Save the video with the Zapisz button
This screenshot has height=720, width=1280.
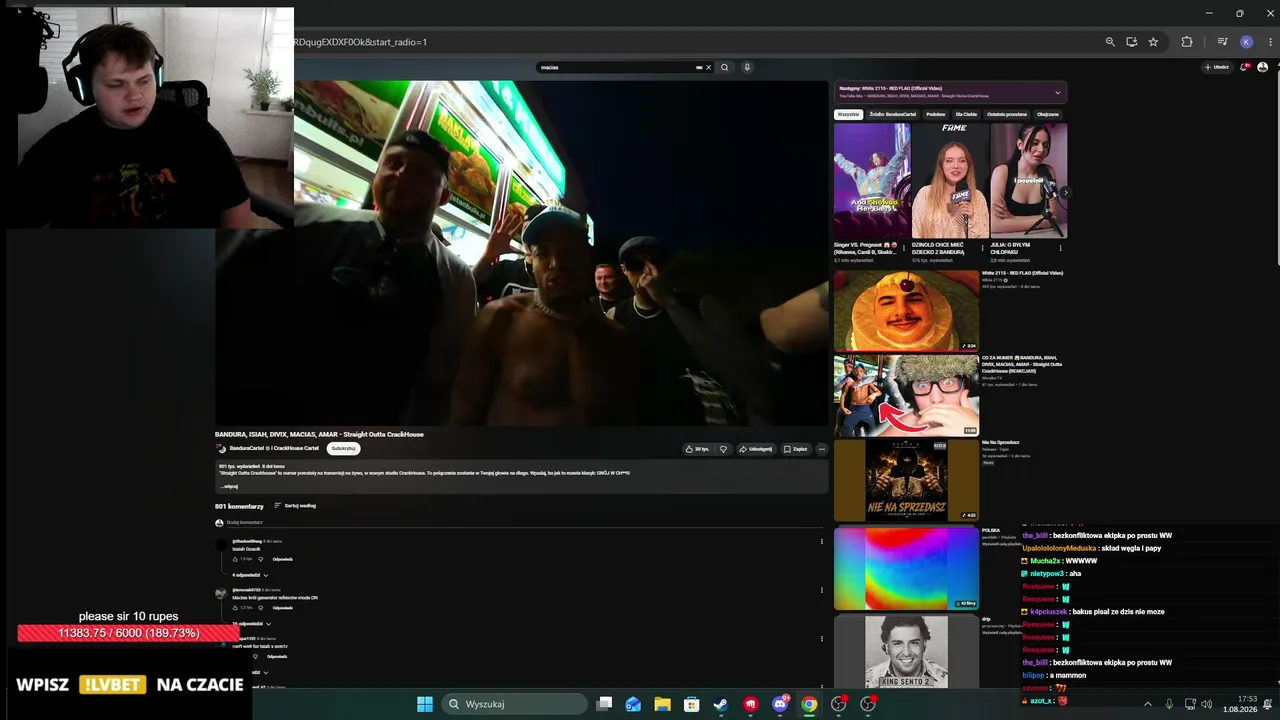[x=796, y=449]
